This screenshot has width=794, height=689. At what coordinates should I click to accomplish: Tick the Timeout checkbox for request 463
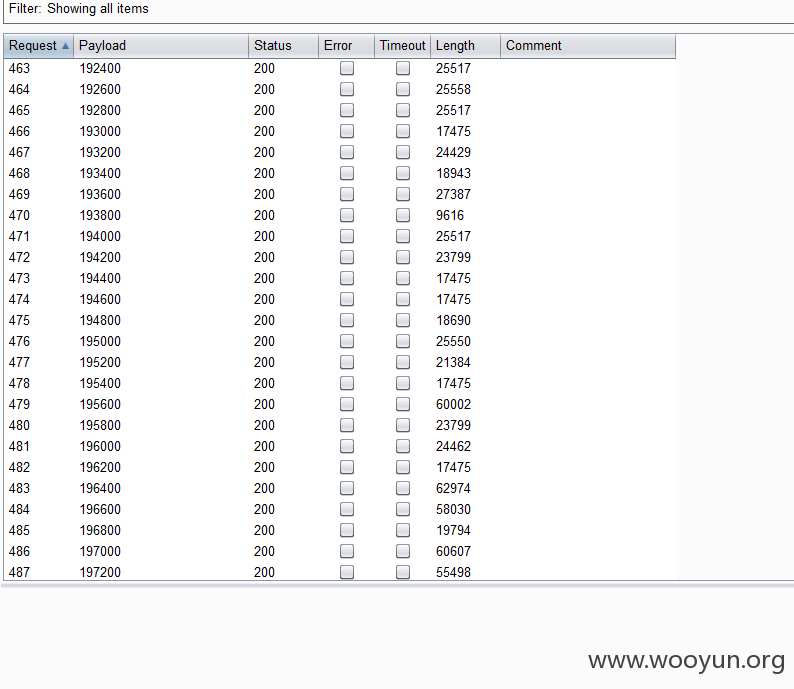pos(403,68)
